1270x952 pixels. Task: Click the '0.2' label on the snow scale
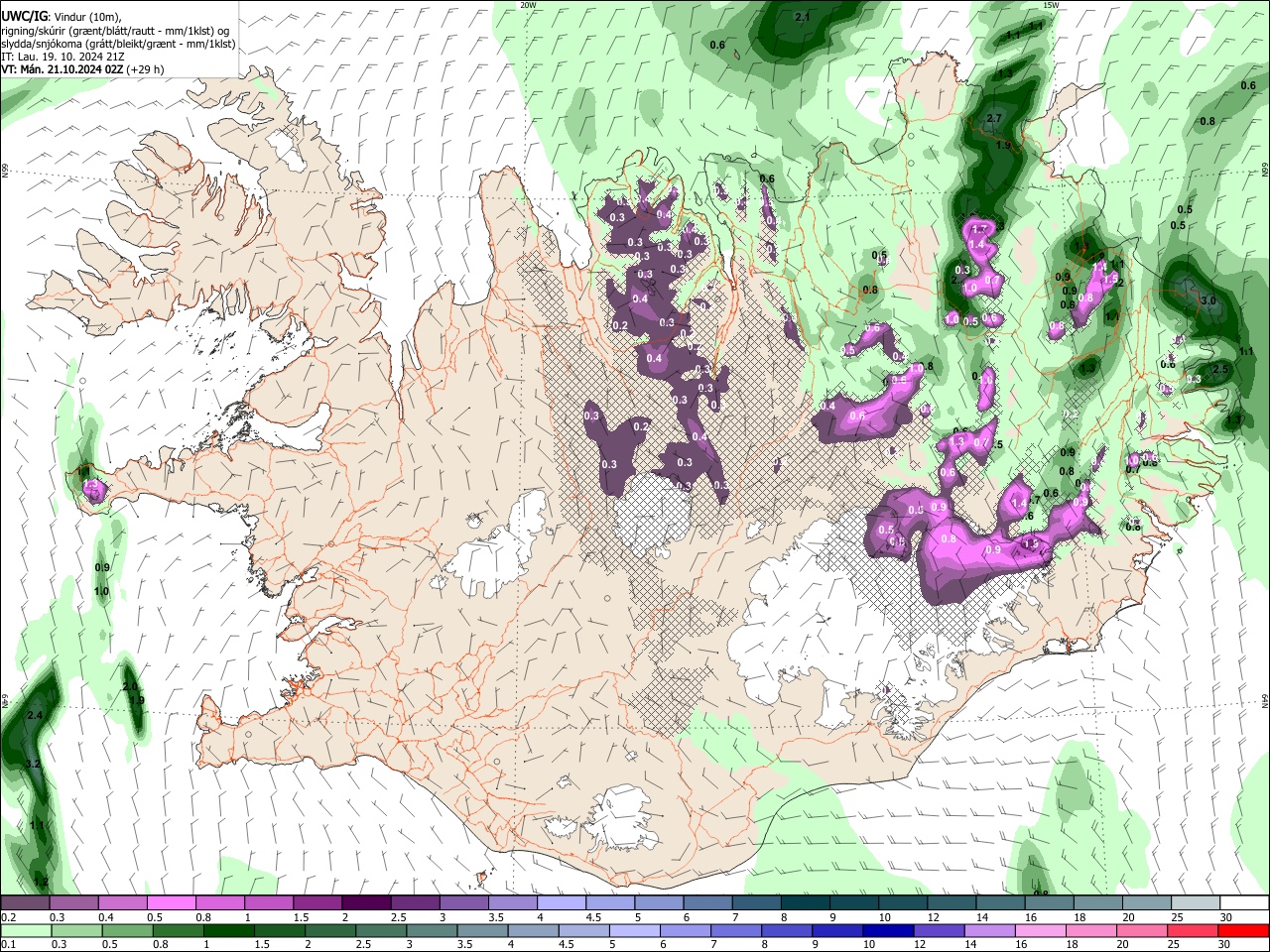pos(7,917)
